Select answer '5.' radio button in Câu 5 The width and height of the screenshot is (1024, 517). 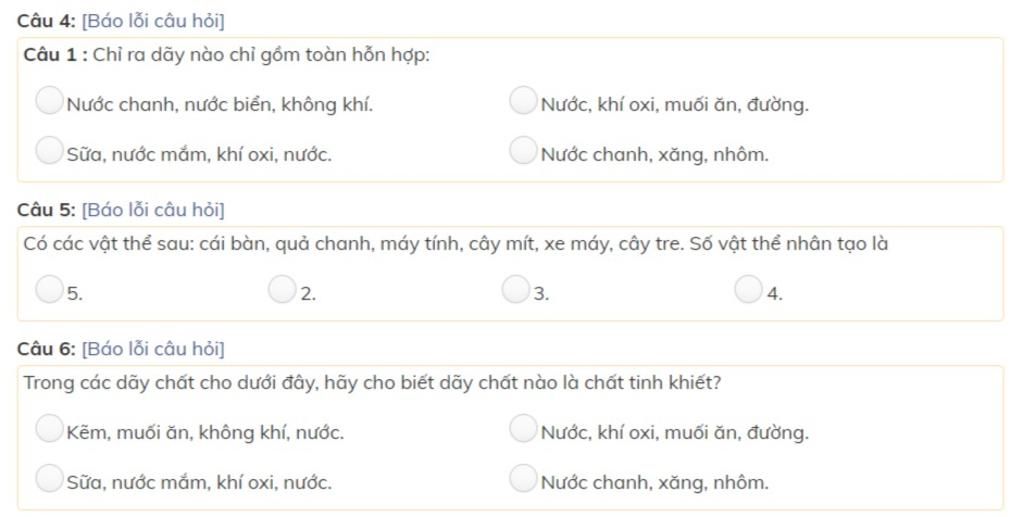click(x=49, y=290)
